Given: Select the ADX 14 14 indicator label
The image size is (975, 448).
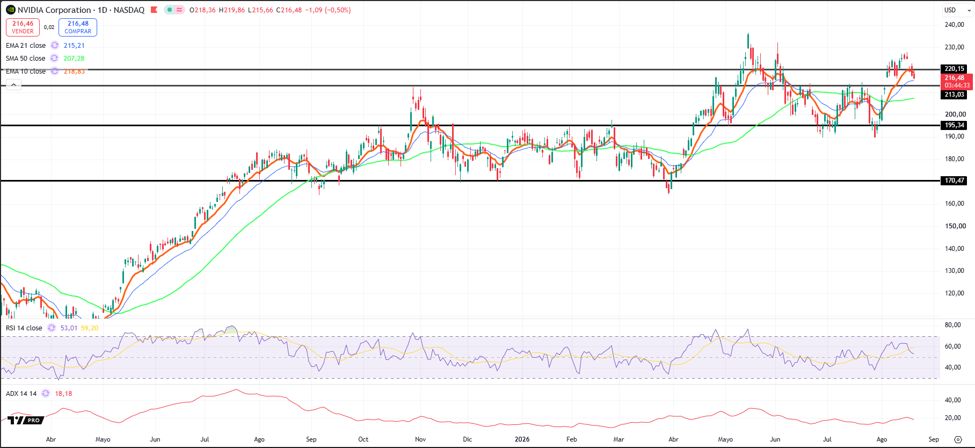Looking at the screenshot, I should pos(21,394).
